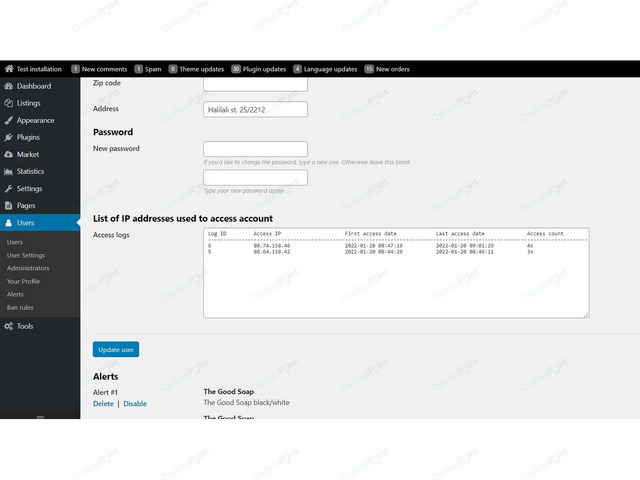Click the New password input field

(x=256, y=149)
